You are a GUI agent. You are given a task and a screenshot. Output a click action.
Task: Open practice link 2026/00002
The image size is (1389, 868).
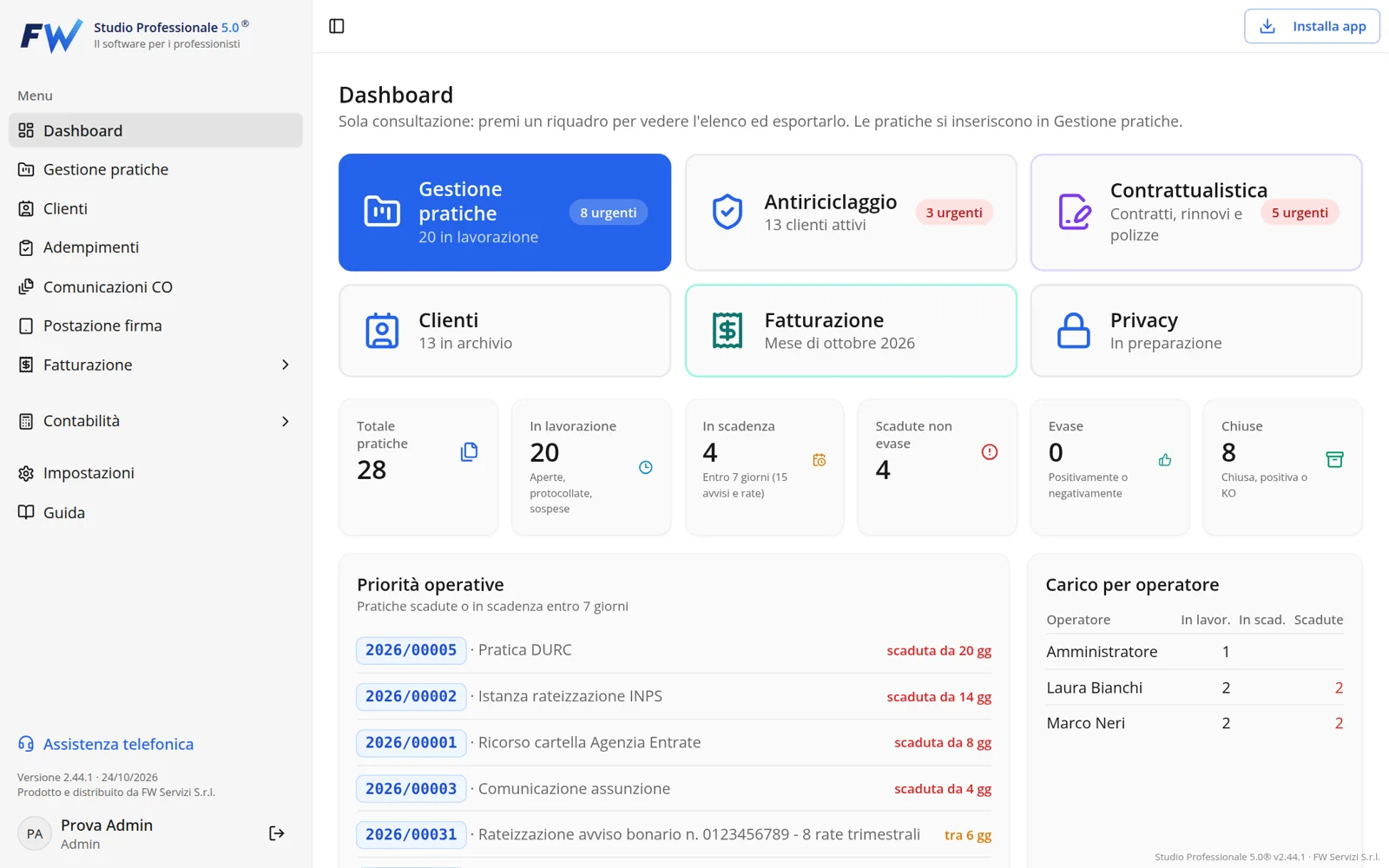(x=411, y=696)
